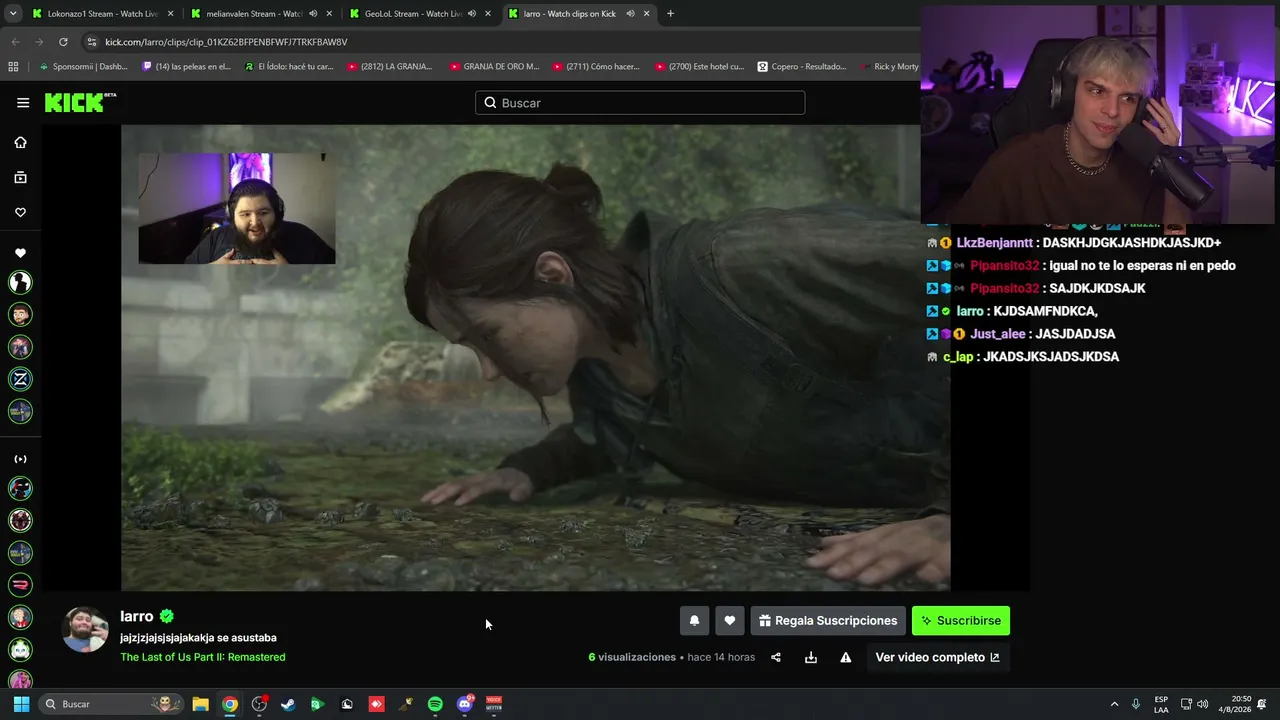This screenshot has width=1280, height=720.
Task: Open the channel with the Z logo avatar
Action: click(20, 379)
